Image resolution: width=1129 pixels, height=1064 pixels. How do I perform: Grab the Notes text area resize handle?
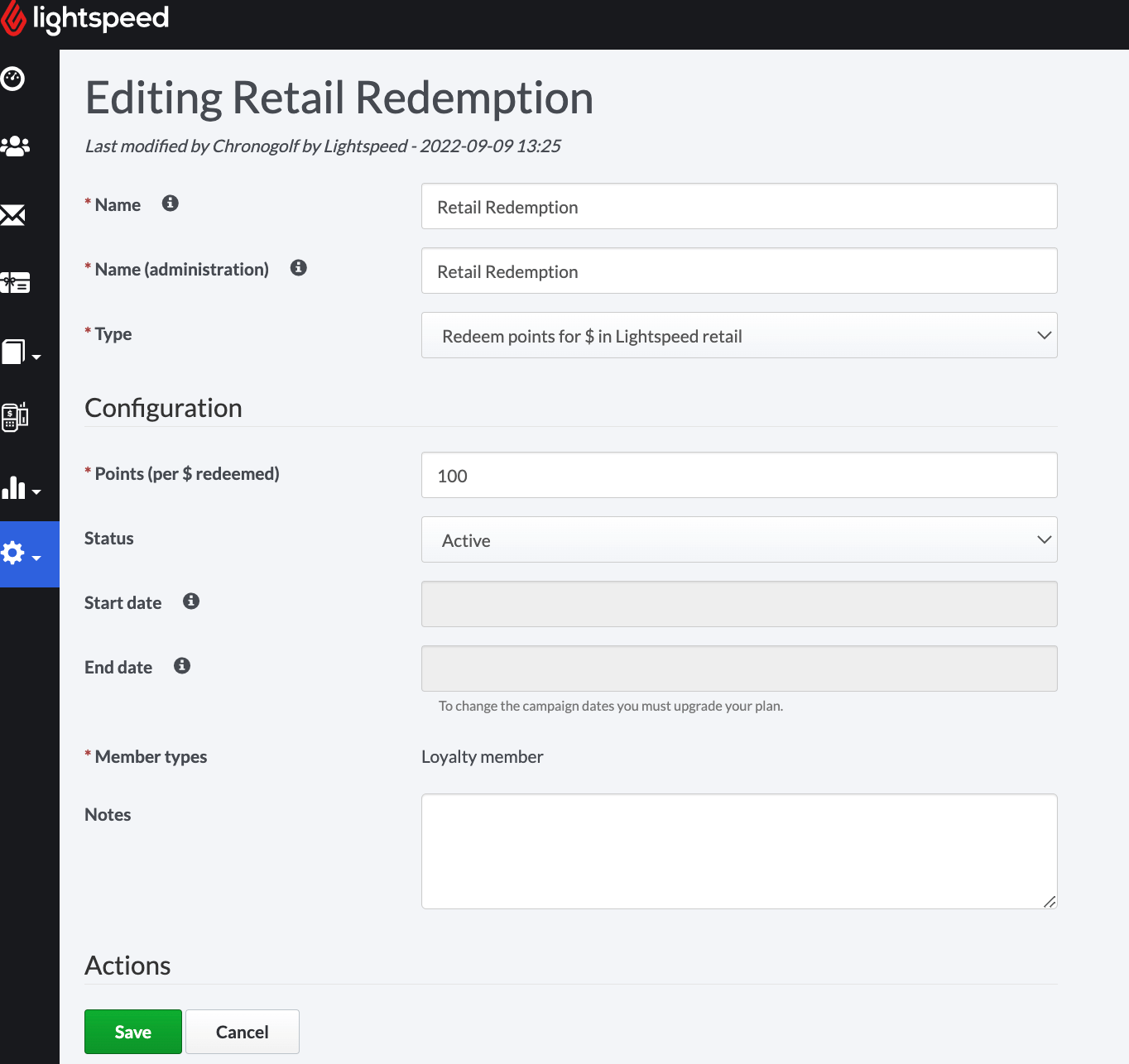[1050, 902]
